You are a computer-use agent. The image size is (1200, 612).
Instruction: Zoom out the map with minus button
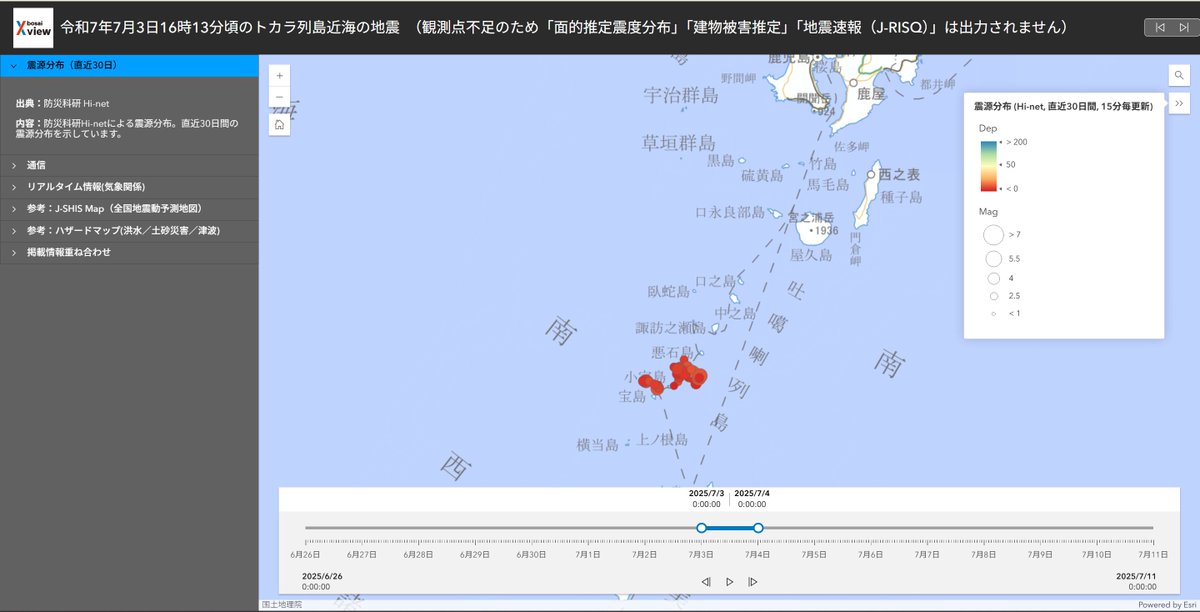tap(279, 97)
